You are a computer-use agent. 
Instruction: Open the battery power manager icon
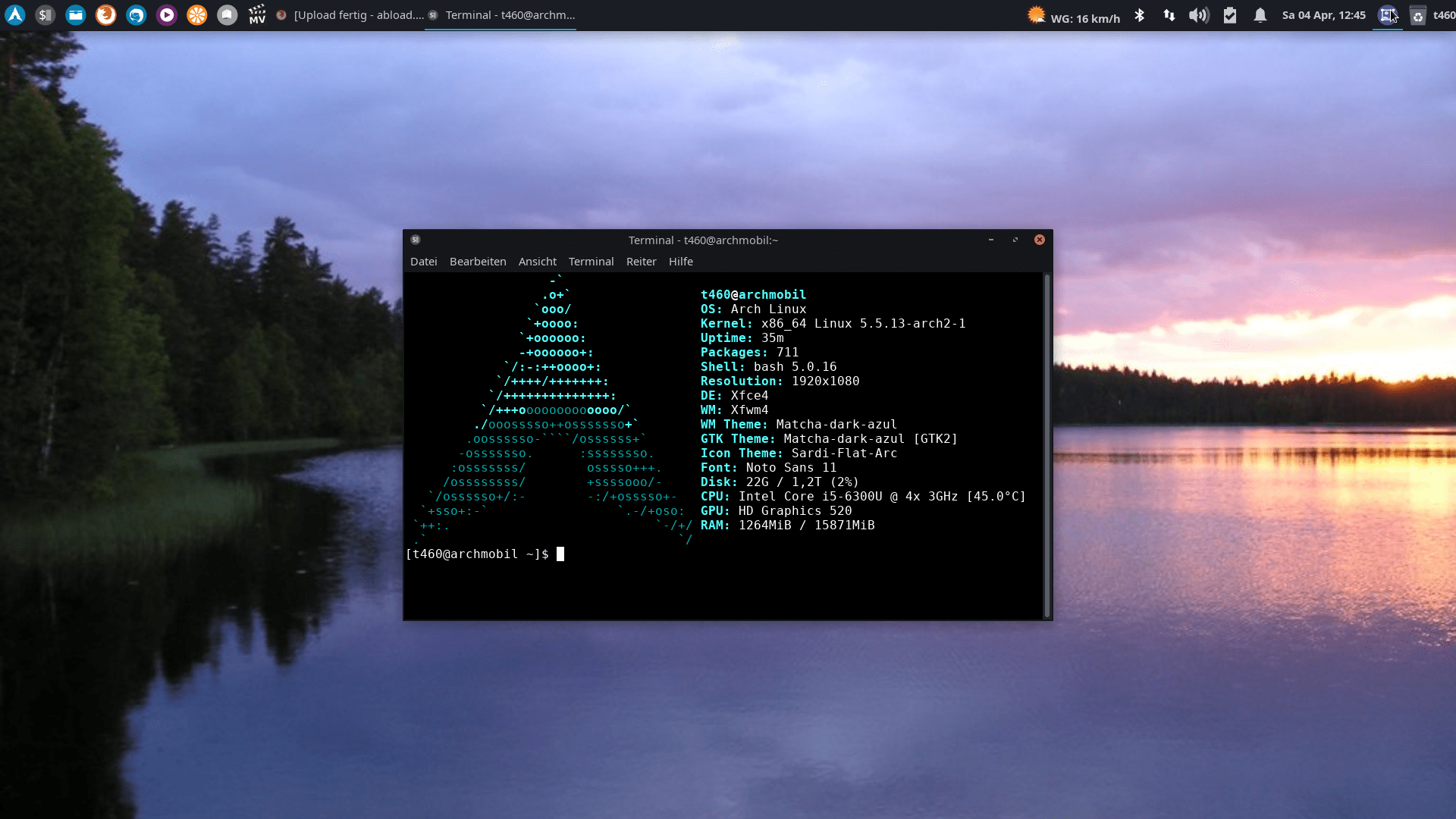pos(1230,15)
